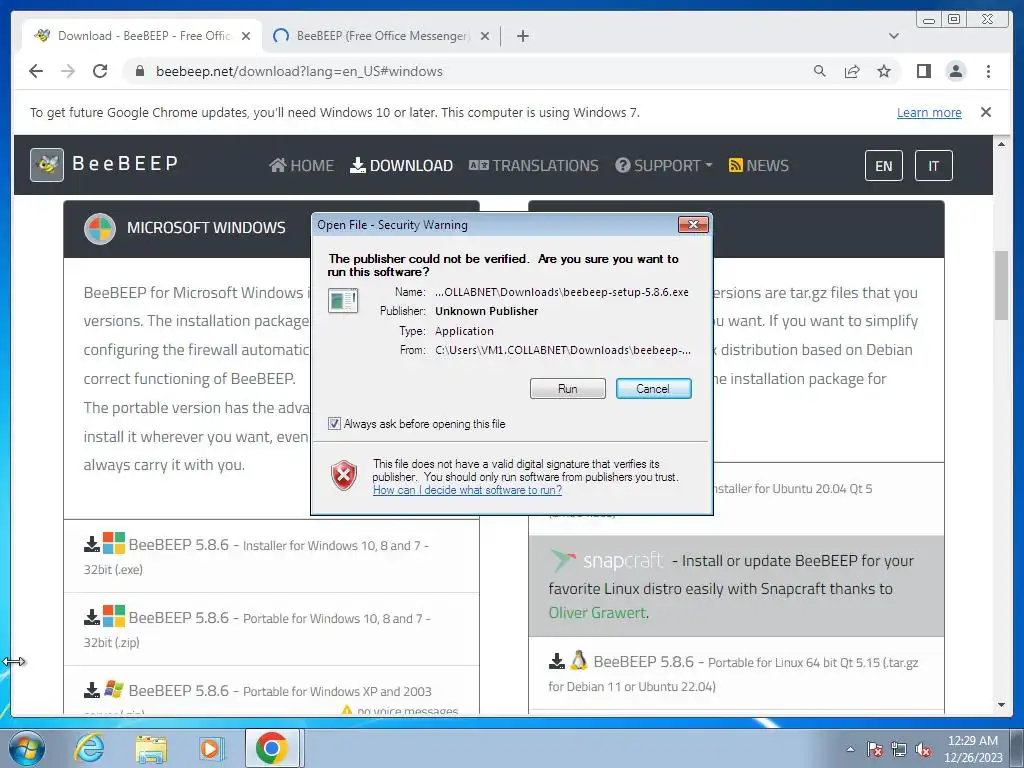Switch to the Download - BeeBEEP tab
Screen dimensions: 1024x768
pyautogui.click(x=142, y=36)
